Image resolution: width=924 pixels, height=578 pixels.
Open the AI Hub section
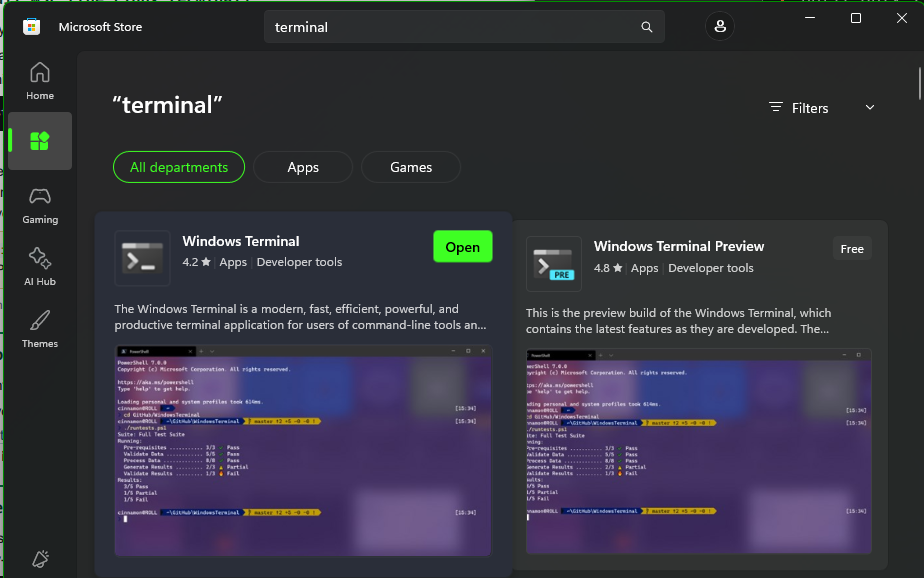pyautogui.click(x=40, y=267)
